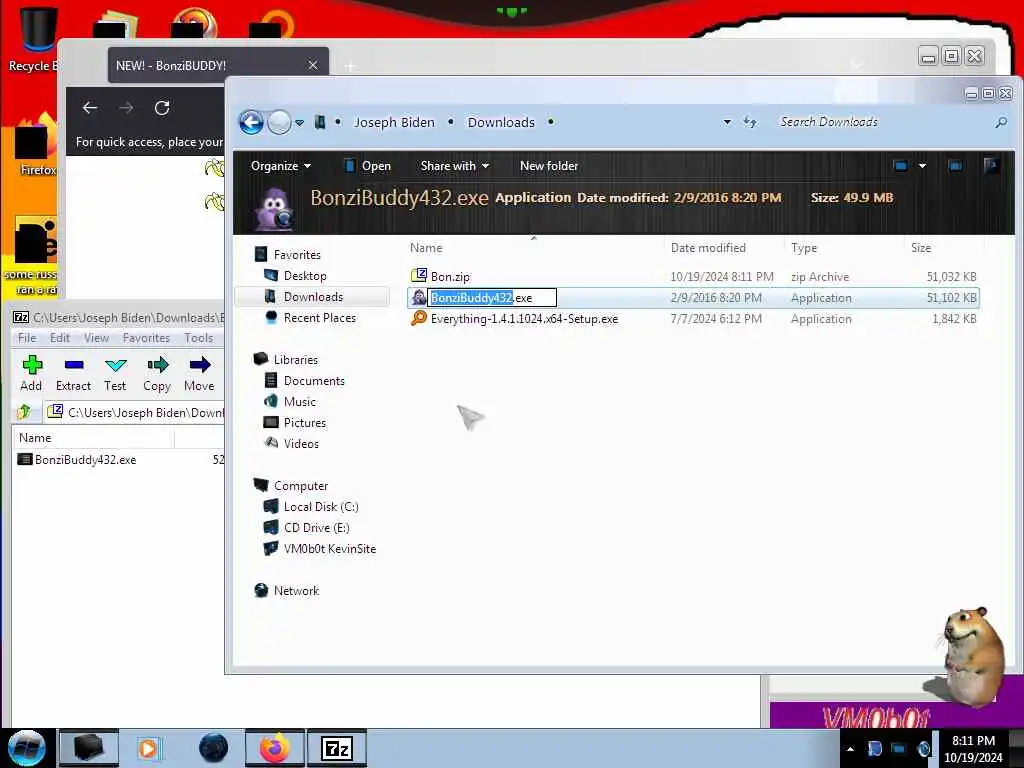Open the View menu in 7-Zip
This screenshot has width=1024, height=768.
pos(96,338)
